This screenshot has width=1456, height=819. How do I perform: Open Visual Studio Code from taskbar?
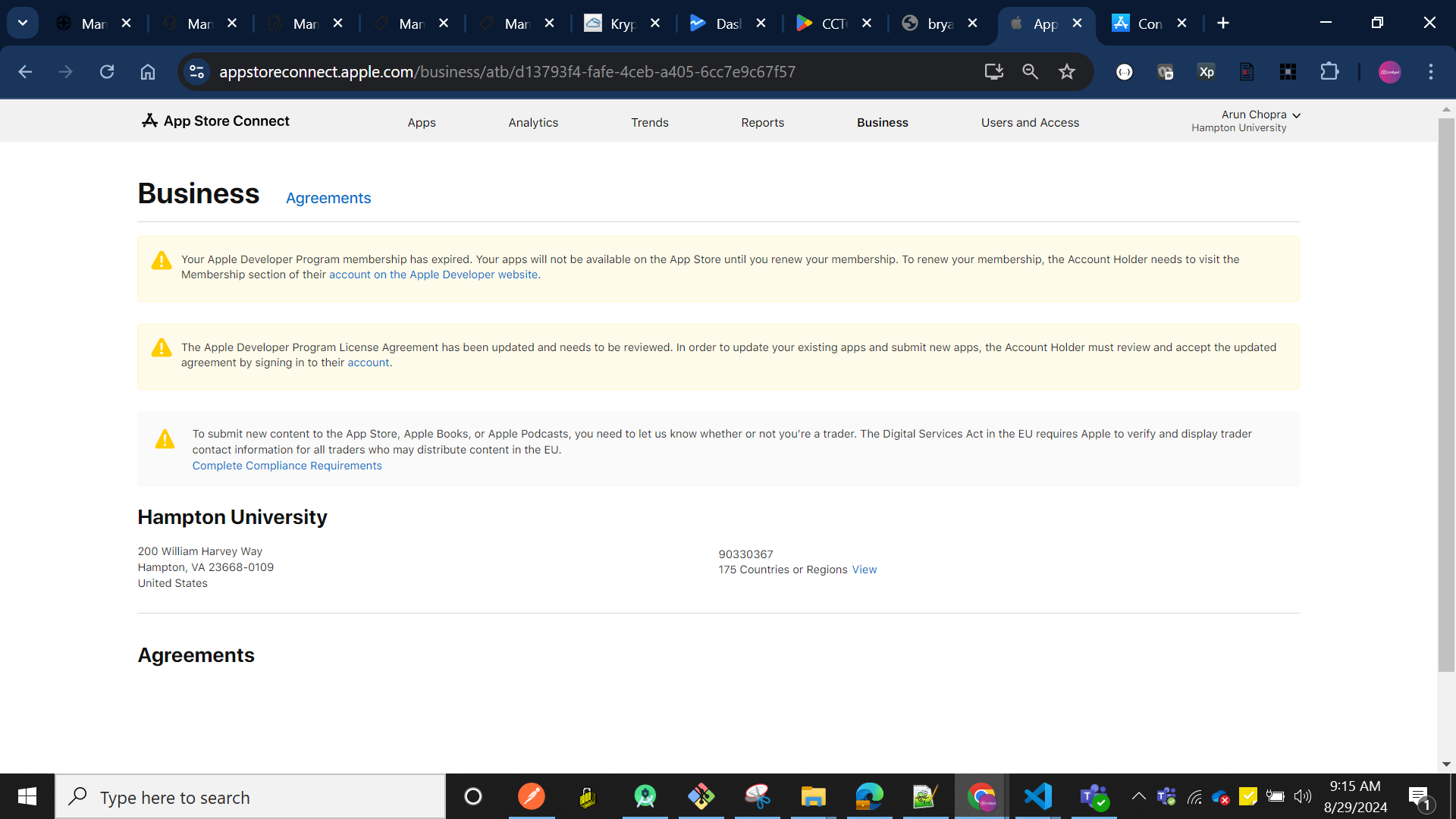click(1038, 796)
